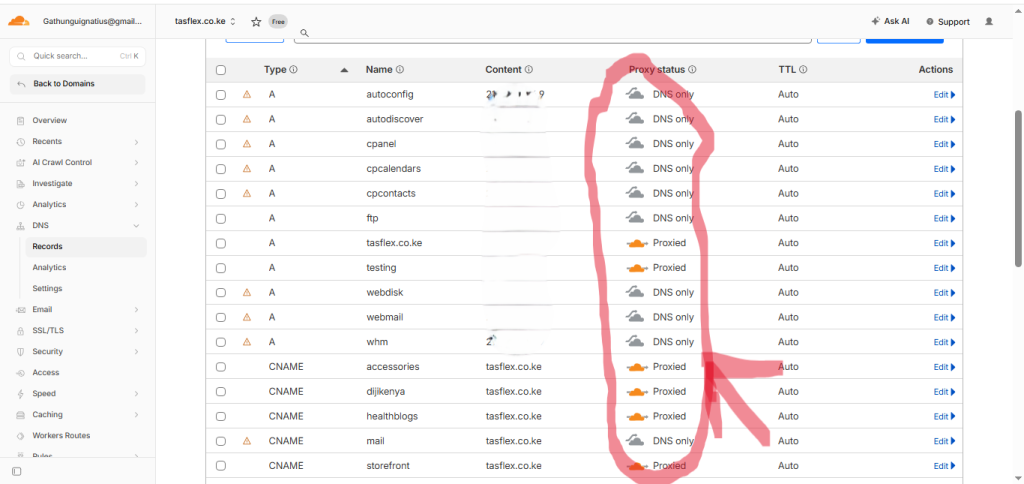Open Support help menu
This screenshot has width=1024, height=484.
pyautogui.click(x=948, y=22)
